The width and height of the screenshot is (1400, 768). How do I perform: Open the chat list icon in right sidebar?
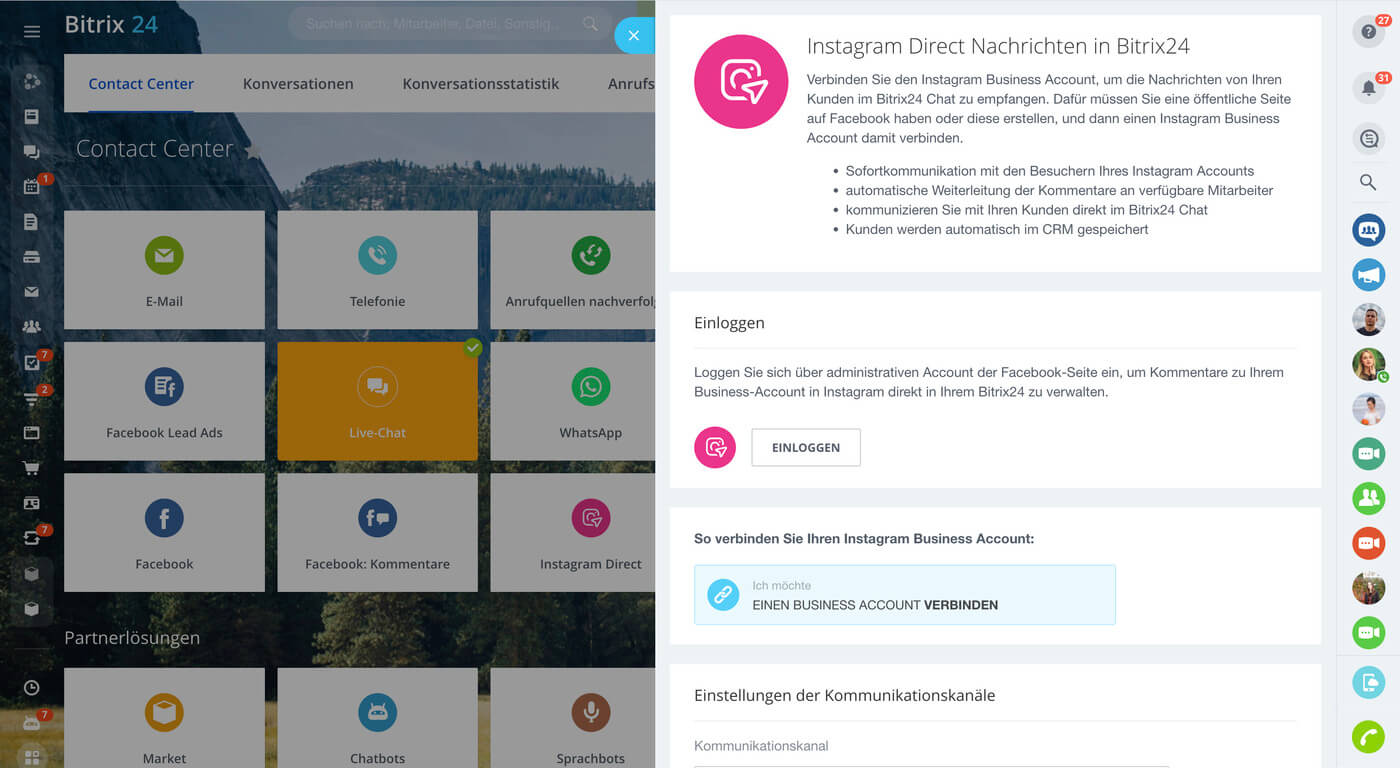[x=1368, y=138]
